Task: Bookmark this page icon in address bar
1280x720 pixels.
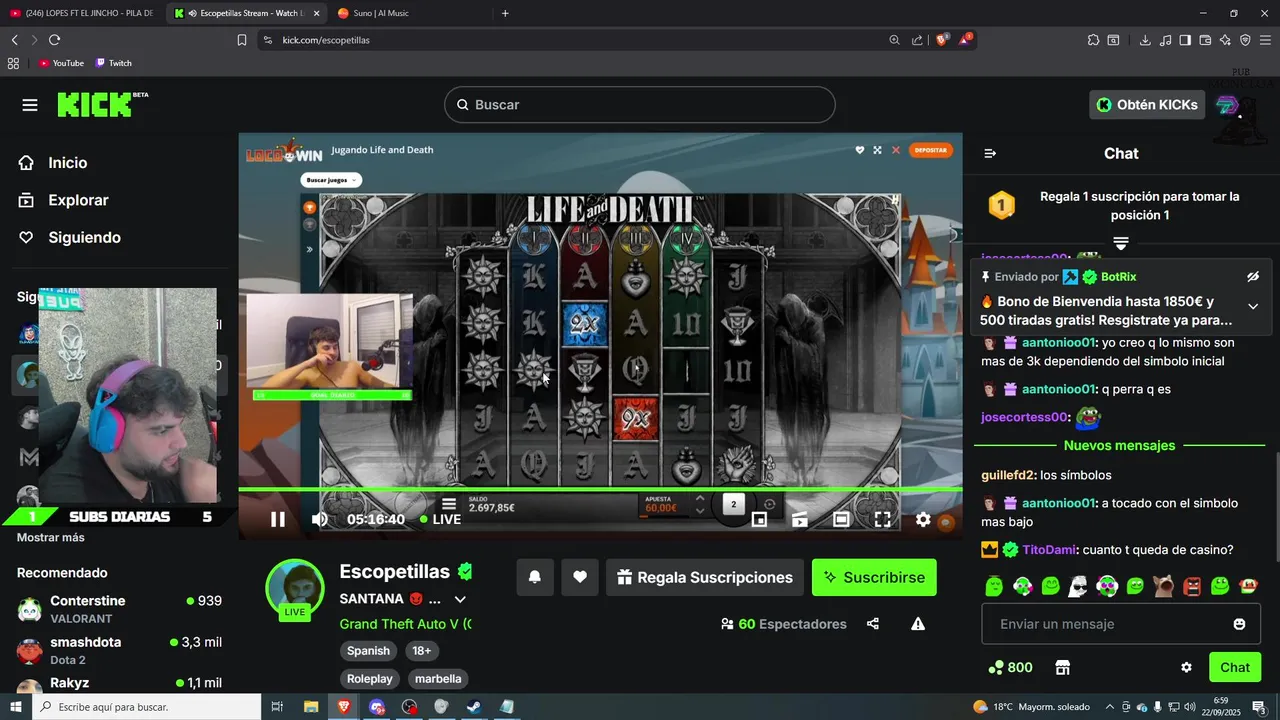Action: coord(242,40)
